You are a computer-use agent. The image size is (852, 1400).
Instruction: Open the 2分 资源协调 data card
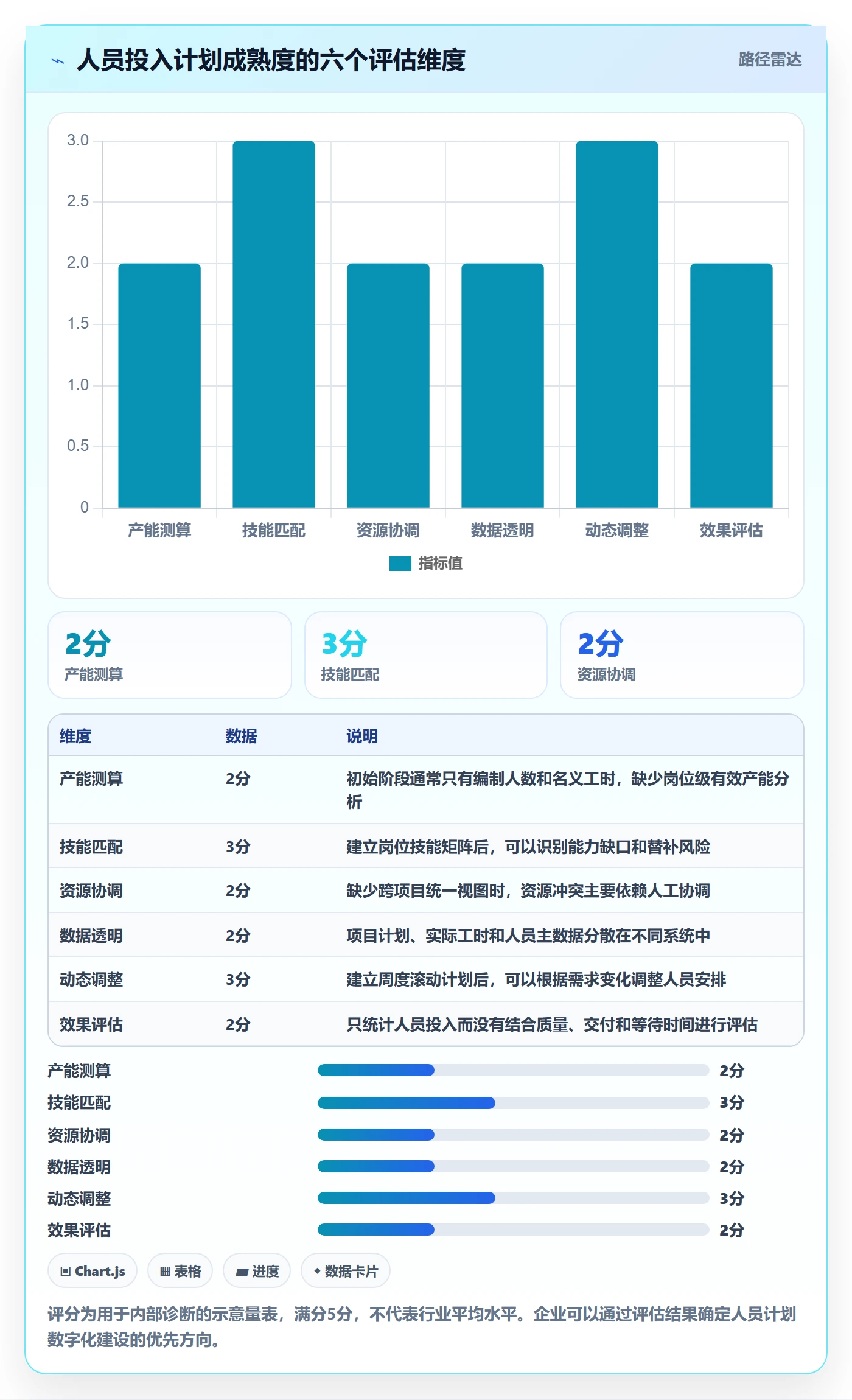point(682,655)
